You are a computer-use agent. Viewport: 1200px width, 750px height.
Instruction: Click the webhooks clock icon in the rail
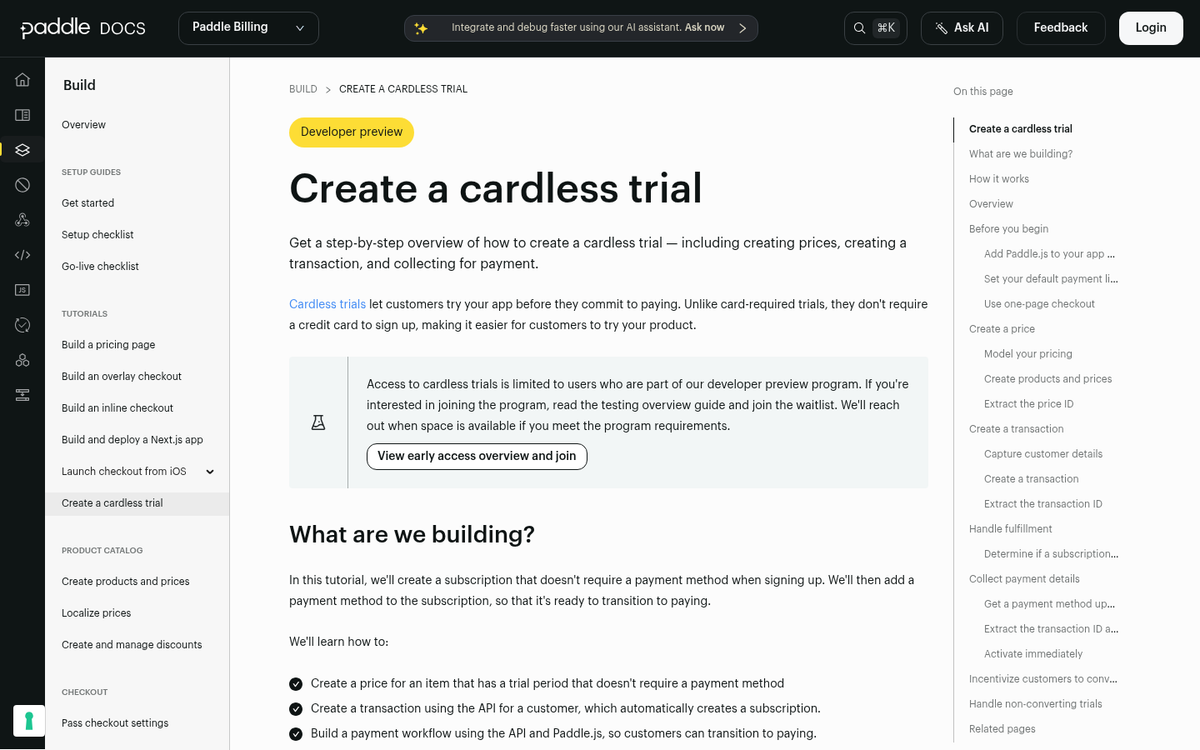[22, 324]
